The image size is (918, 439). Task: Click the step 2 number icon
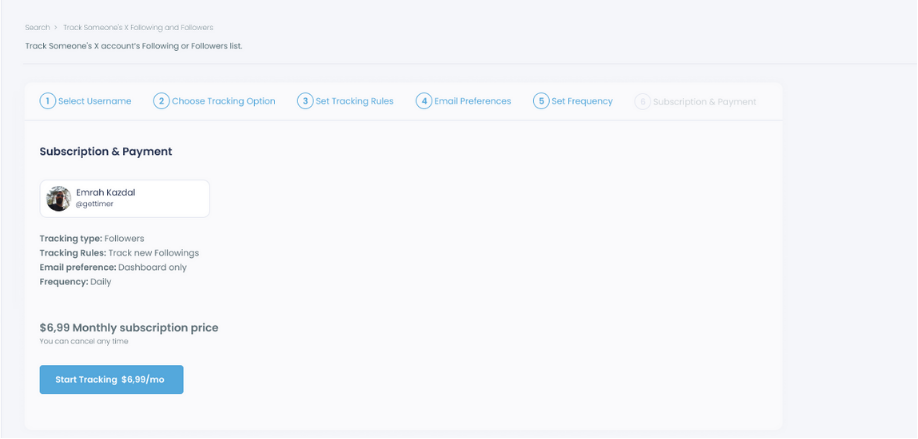coord(161,101)
